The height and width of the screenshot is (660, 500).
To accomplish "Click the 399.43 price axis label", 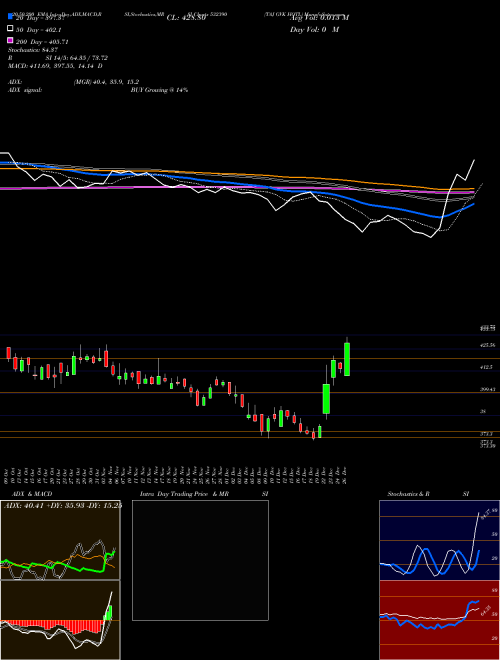I will (488, 389).
